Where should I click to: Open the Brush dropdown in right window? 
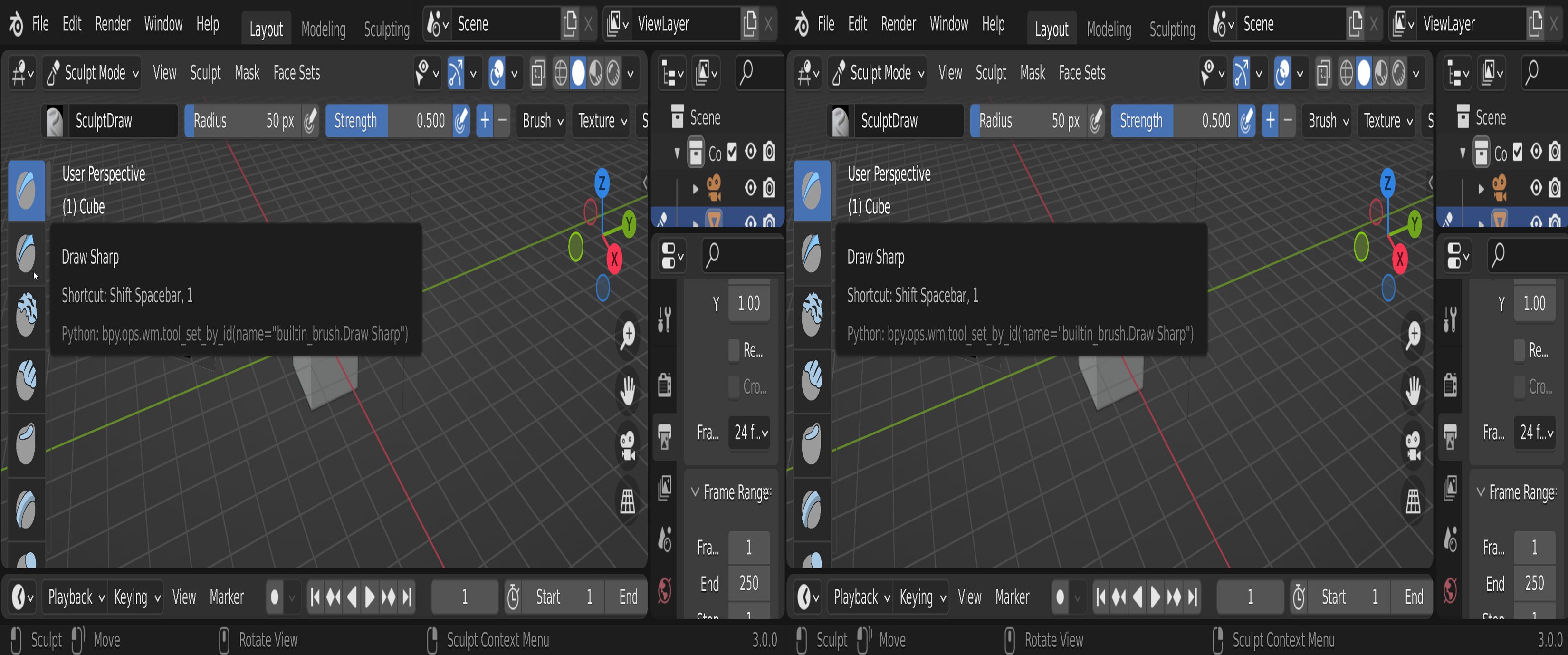1328,121
